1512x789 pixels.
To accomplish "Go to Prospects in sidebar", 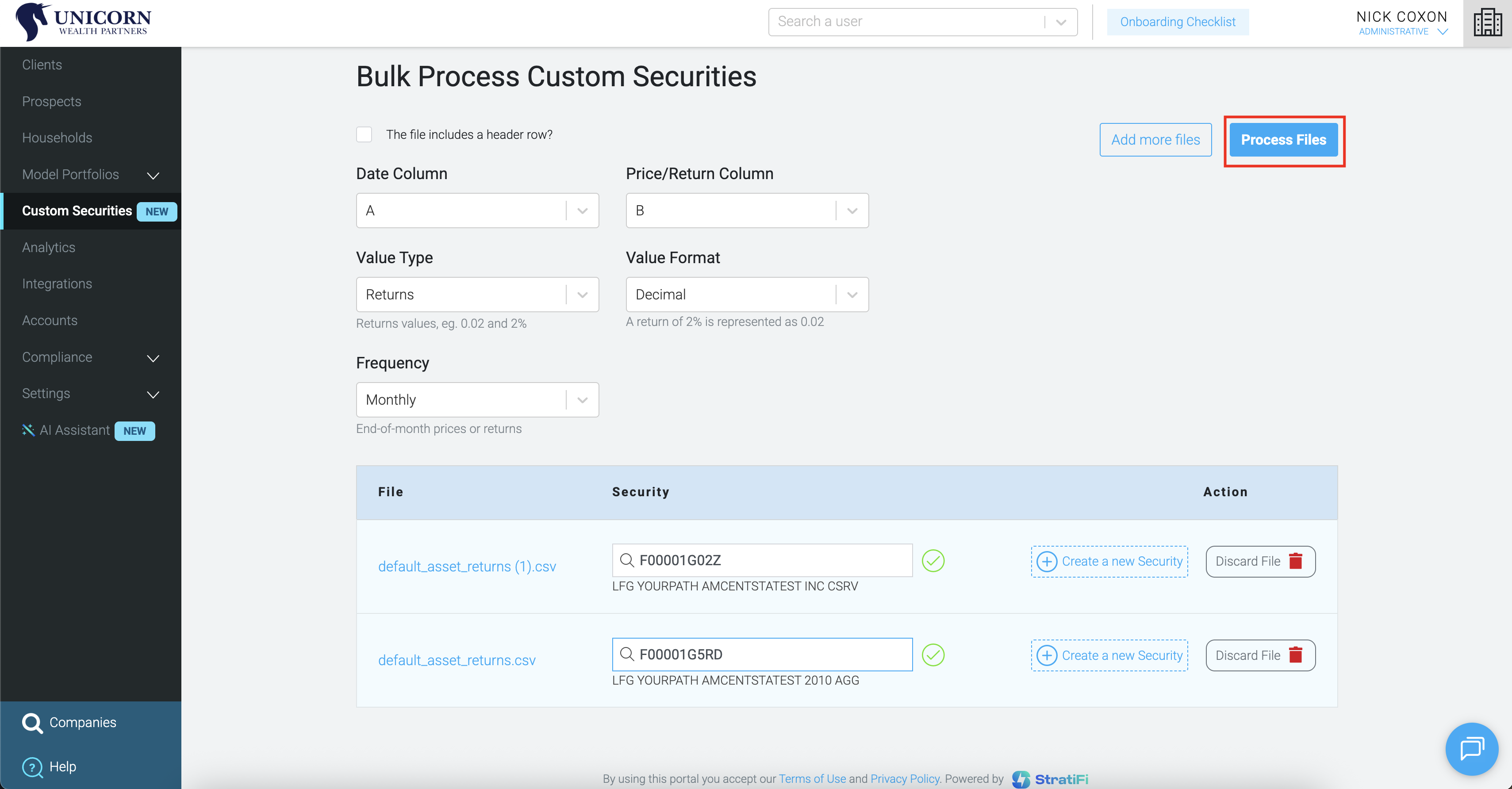I will click(52, 101).
